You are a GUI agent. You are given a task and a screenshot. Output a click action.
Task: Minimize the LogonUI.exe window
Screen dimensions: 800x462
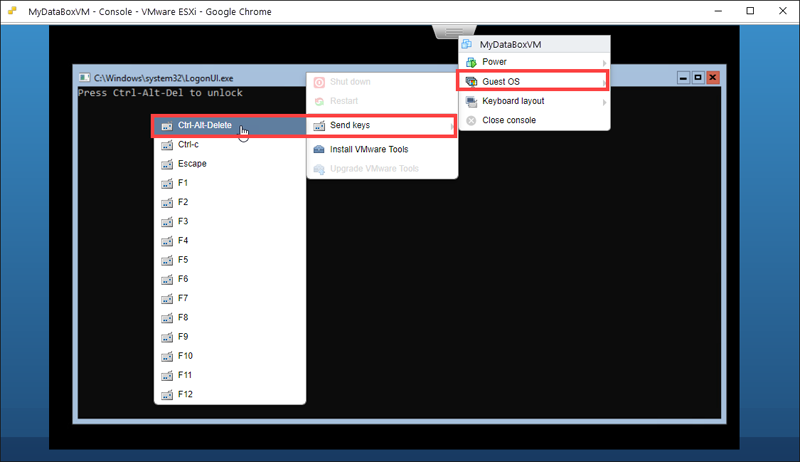click(x=683, y=78)
